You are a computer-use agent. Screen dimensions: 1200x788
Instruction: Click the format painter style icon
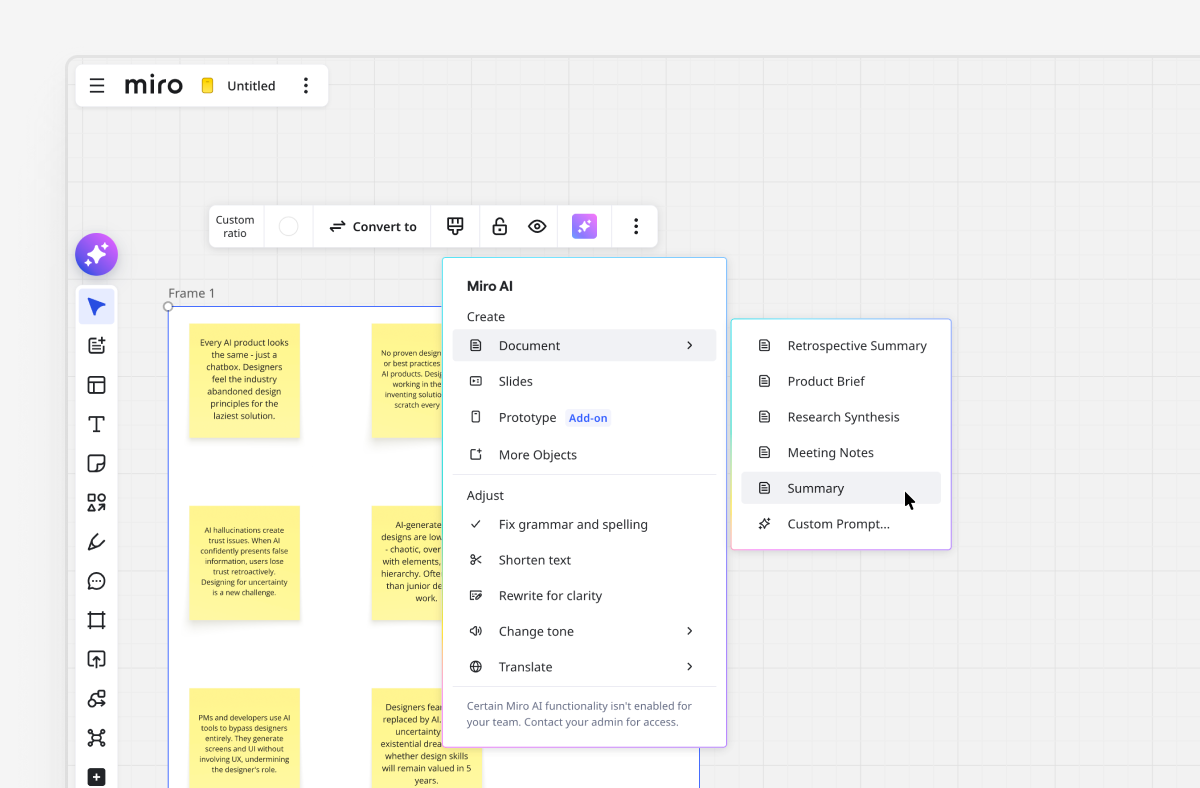[455, 226]
